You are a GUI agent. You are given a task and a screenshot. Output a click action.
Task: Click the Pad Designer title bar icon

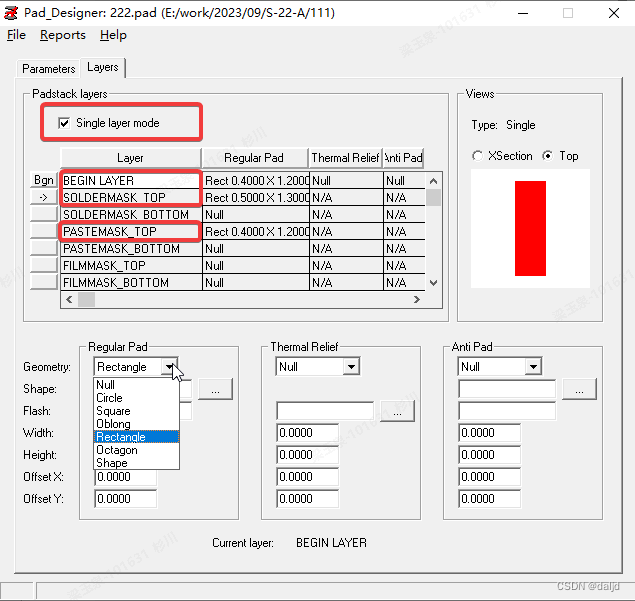(12, 12)
